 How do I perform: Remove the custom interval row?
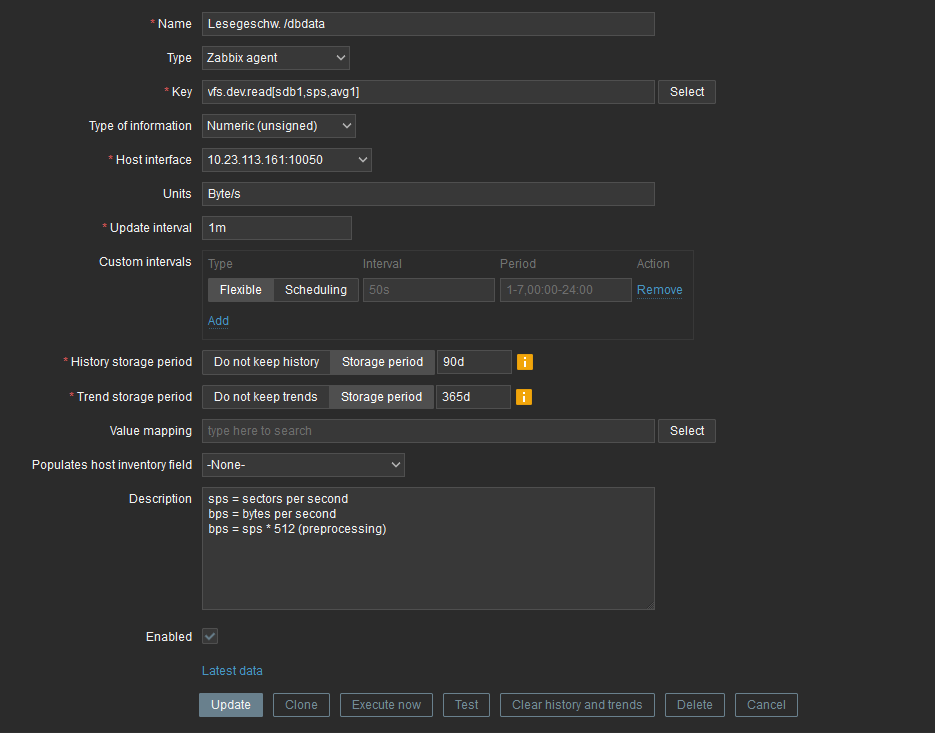pos(659,290)
